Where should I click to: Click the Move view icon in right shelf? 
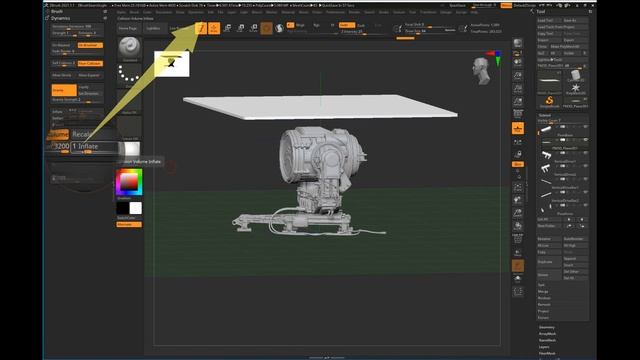pyautogui.click(x=518, y=200)
